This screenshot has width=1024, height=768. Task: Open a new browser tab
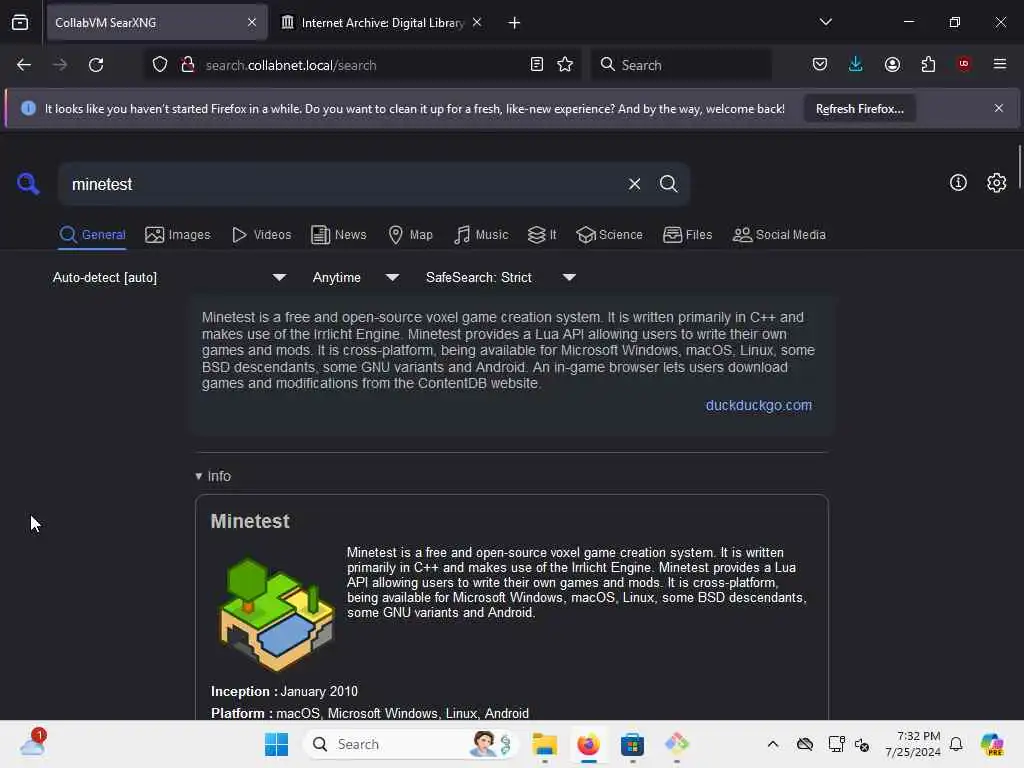click(x=514, y=23)
